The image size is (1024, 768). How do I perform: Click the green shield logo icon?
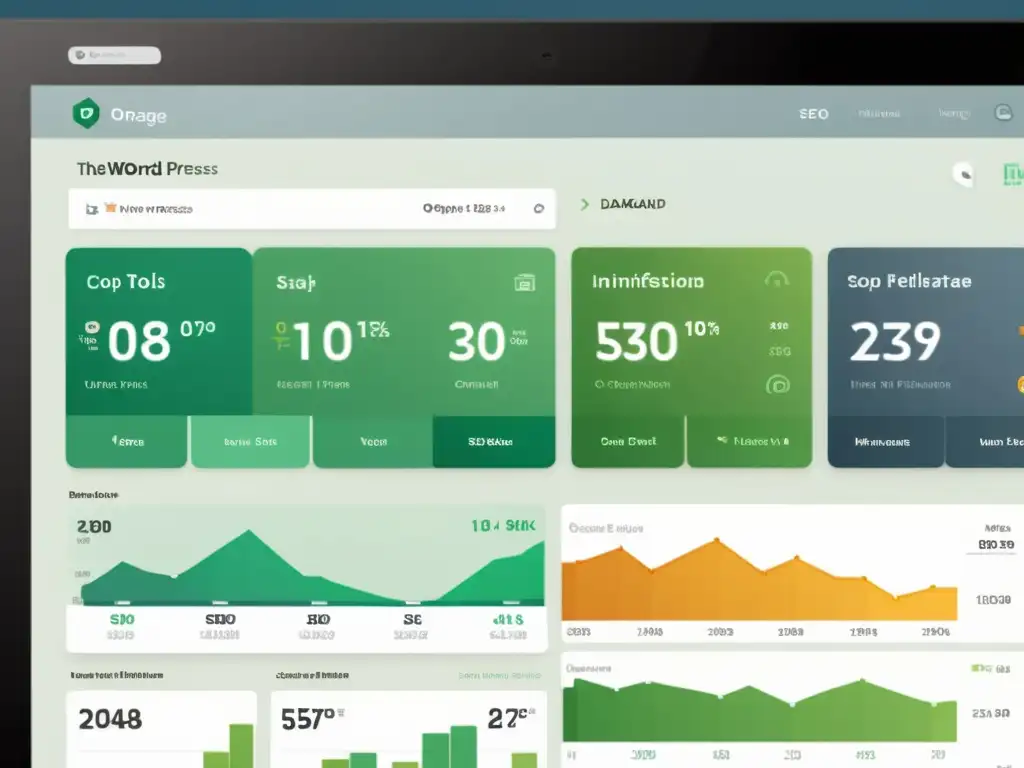(87, 115)
